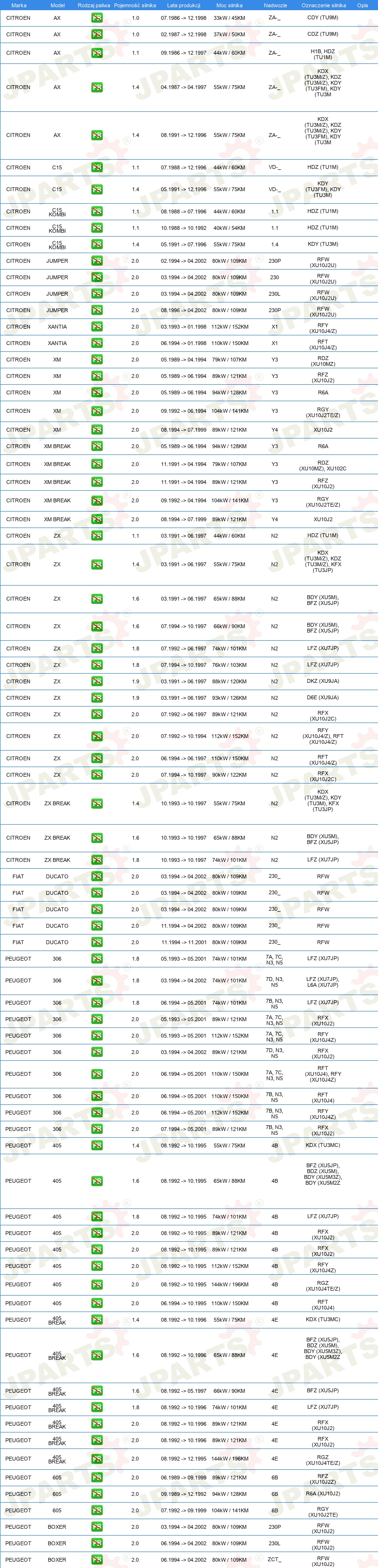Click fuel icon in XM Y4 XU10J2 row

(97, 430)
